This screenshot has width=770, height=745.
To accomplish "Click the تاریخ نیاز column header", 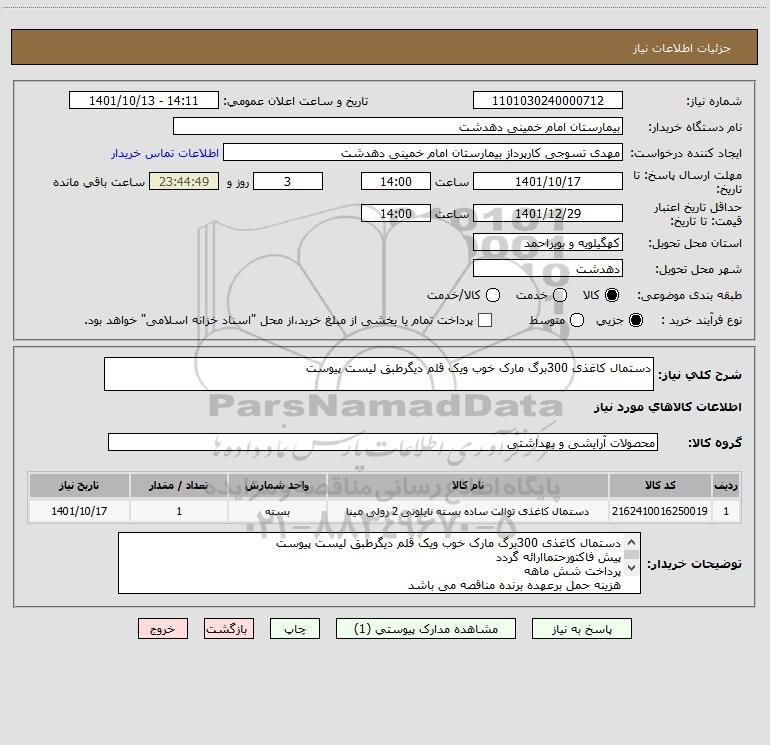I will (x=79, y=485).
